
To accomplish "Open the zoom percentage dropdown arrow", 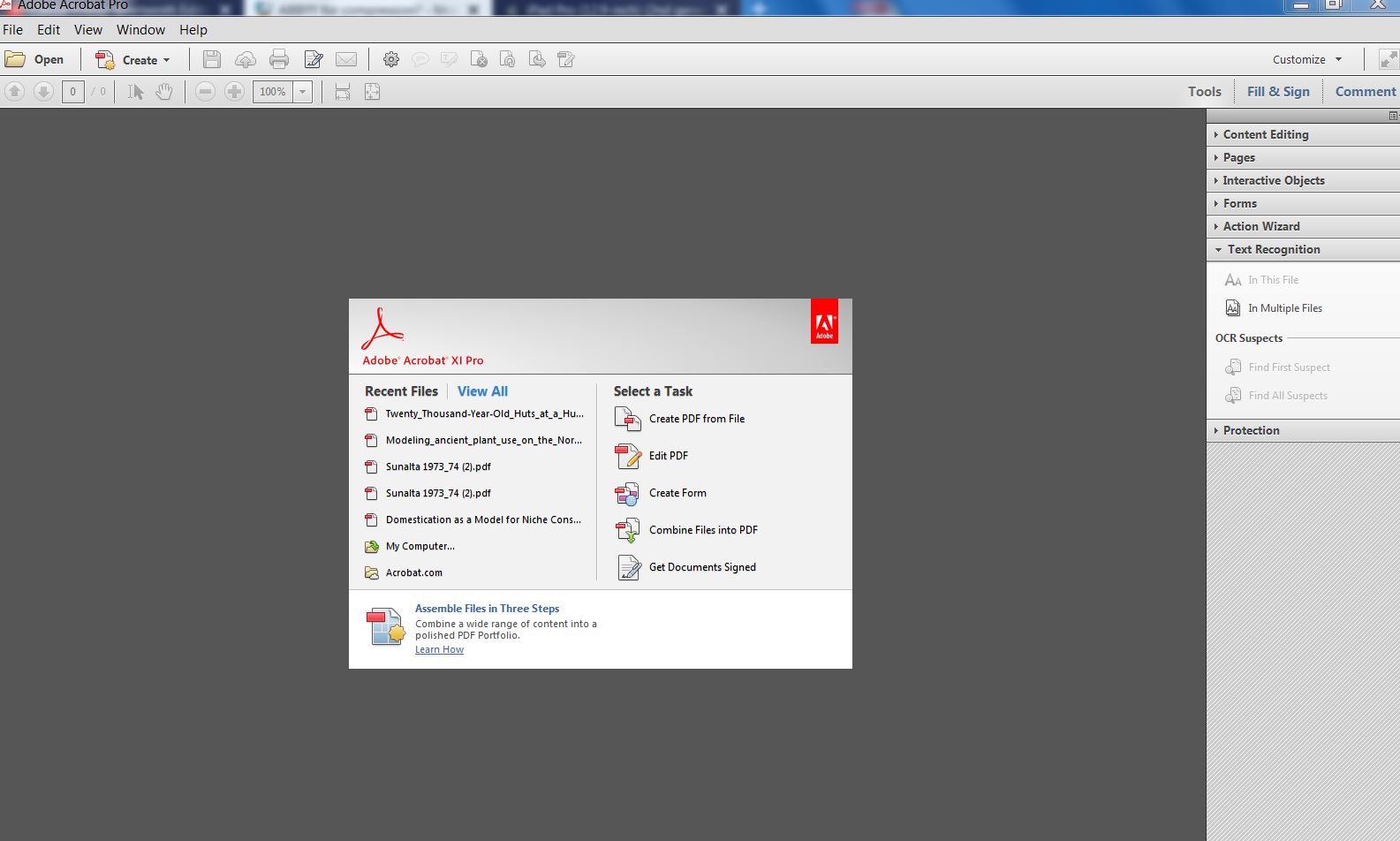I will tap(303, 92).
